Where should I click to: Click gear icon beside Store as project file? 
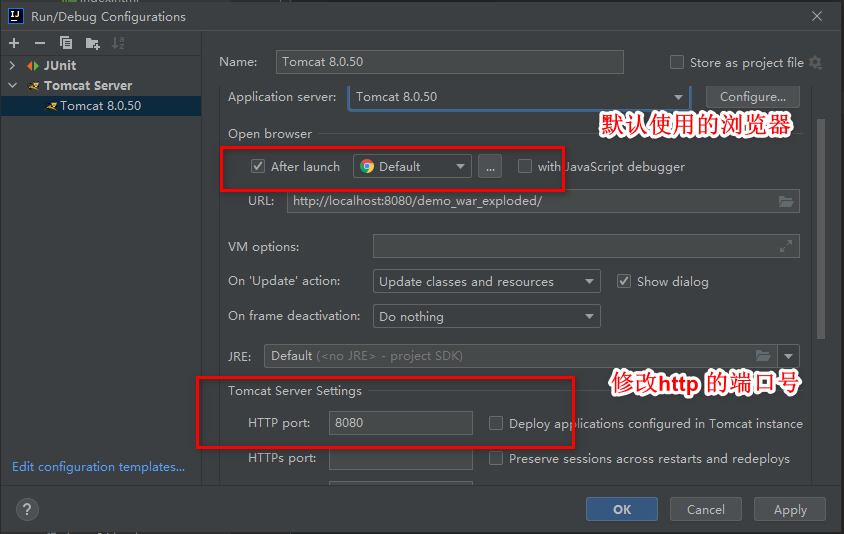(x=816, y=62)
